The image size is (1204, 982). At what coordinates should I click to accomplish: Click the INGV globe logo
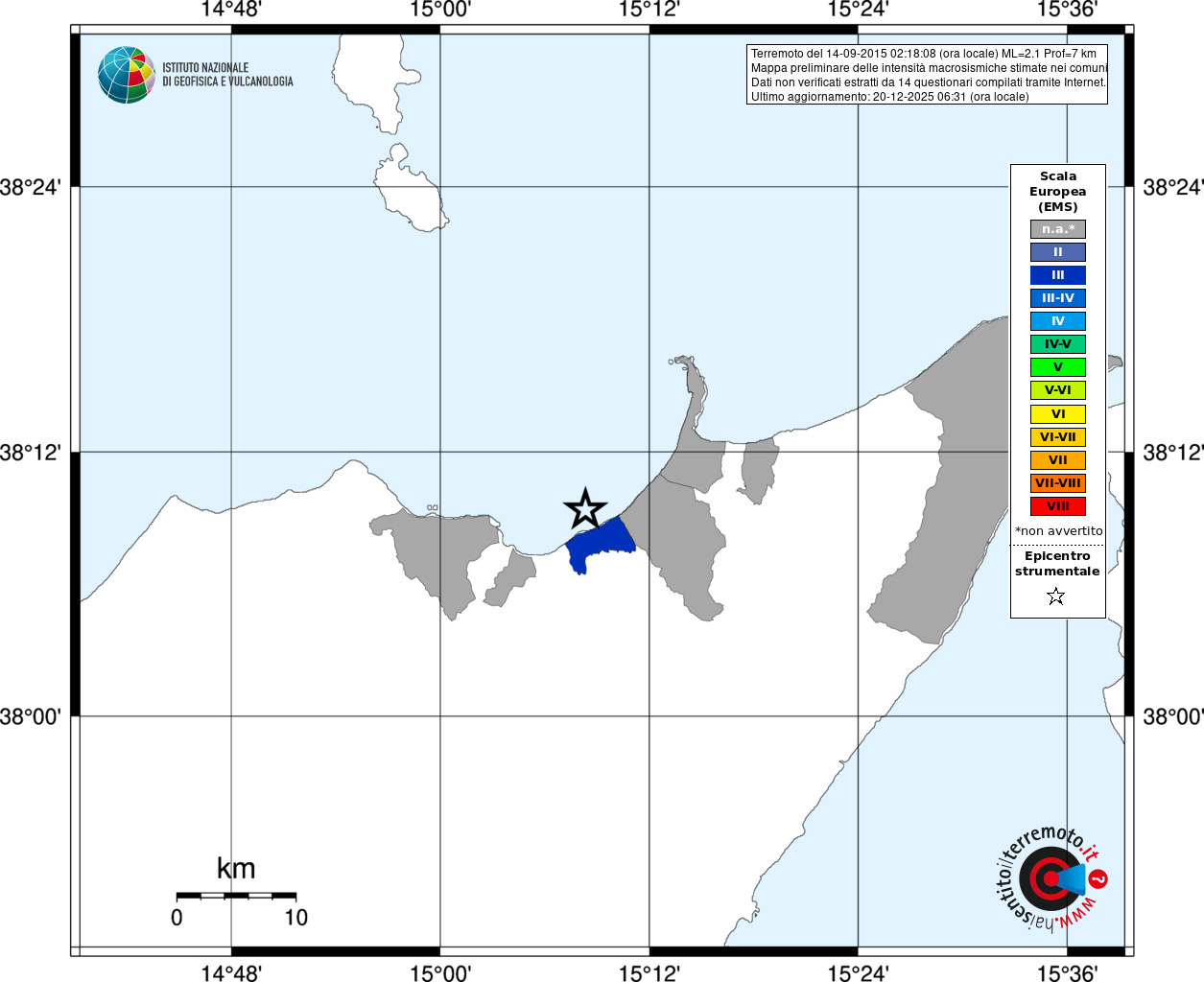click(127, 75)
